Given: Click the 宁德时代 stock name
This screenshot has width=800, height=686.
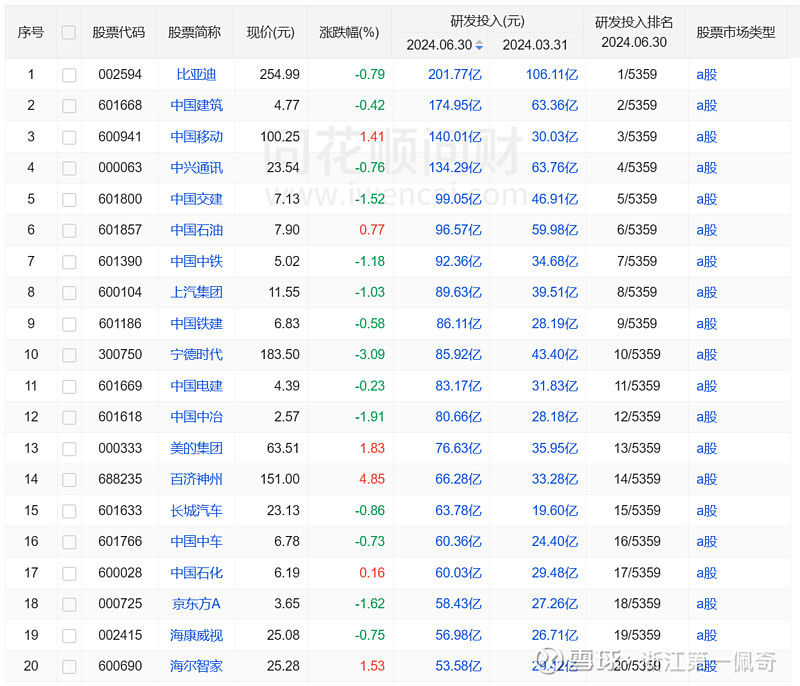Looking at the screenshot, I should click(x=196, y=354).
